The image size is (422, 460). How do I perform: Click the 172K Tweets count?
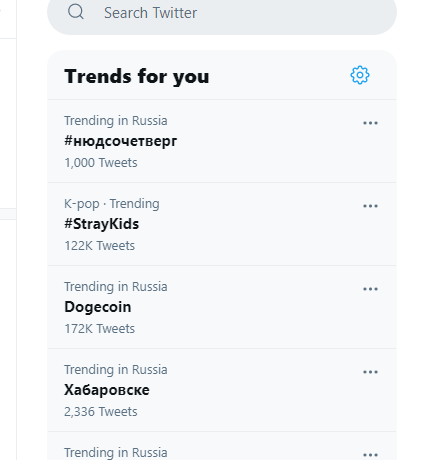pyautogui.click(x=99, y=329)
